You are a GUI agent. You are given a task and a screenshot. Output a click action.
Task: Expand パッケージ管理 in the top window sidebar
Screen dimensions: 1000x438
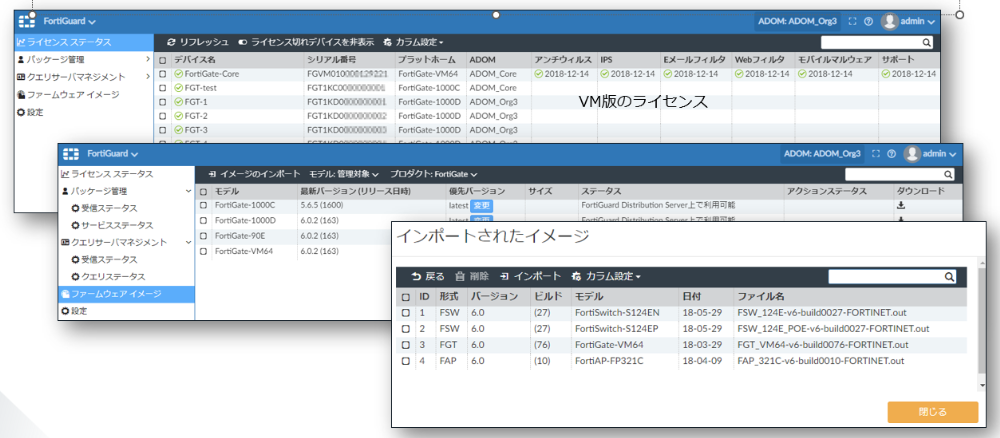click(x=84, y=59)
